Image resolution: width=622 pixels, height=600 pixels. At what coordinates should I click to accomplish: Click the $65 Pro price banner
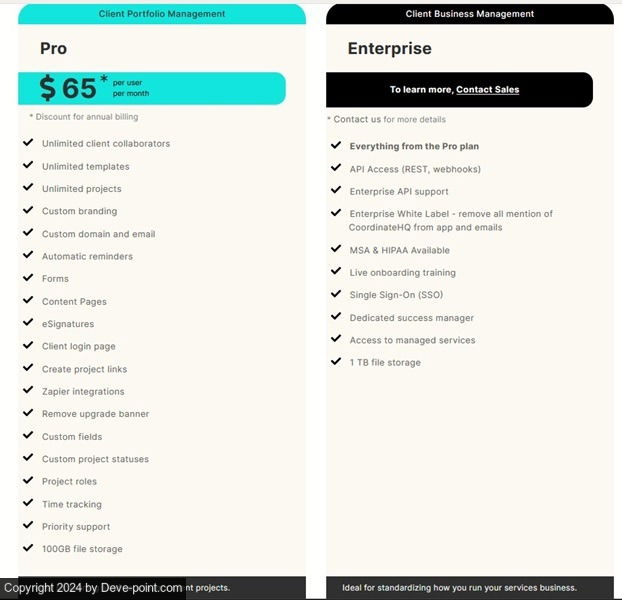[152, 88]
